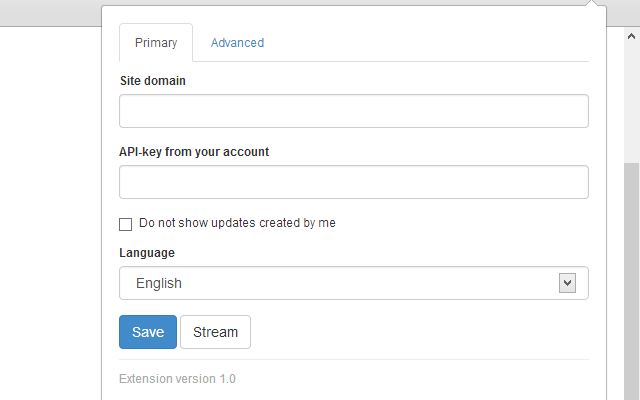Click the Language dropdown arrow button
This screenshot has height=400, width=640.
tap(567, 283)
